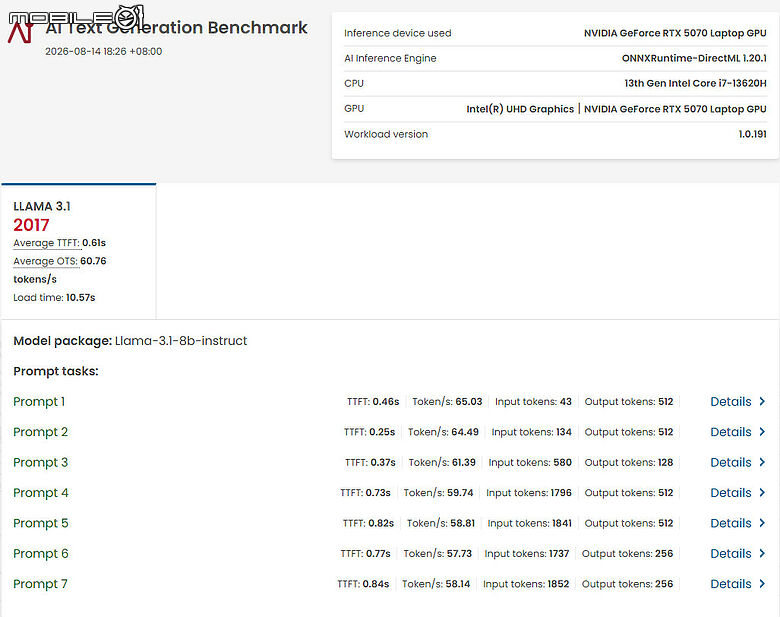Click the Prompt 4 label
The width and height of the screenshot is (780, 617).
pos(41,493)
